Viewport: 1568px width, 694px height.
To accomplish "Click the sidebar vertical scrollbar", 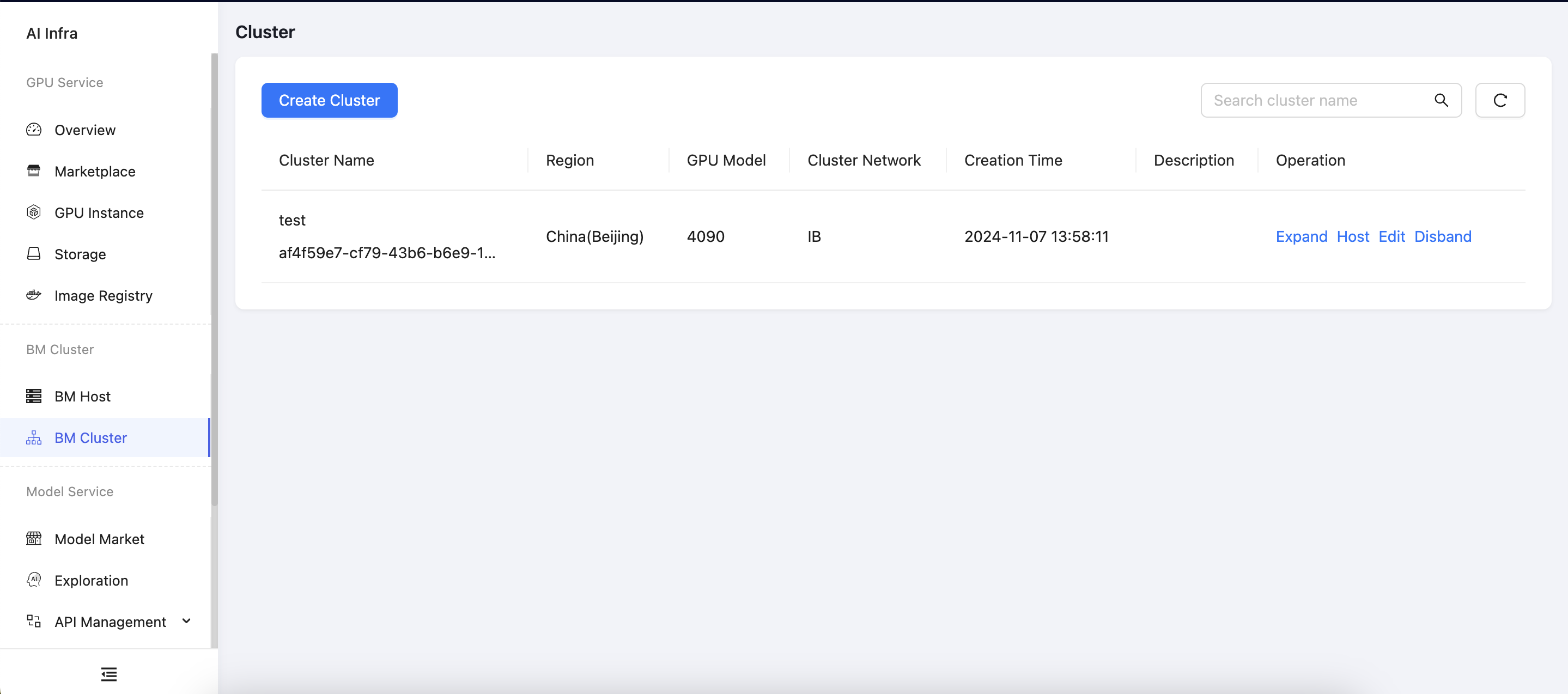I will 214,280.
